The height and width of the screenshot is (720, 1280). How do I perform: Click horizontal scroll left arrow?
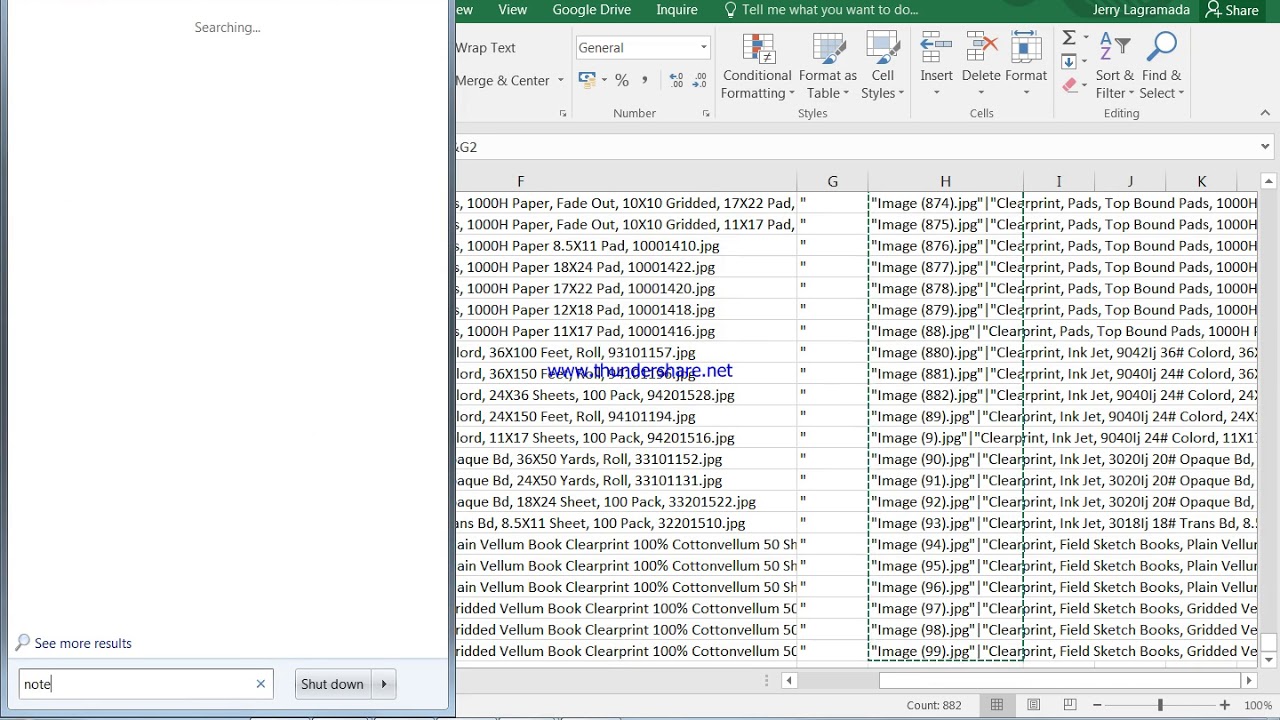click(789, 681)
